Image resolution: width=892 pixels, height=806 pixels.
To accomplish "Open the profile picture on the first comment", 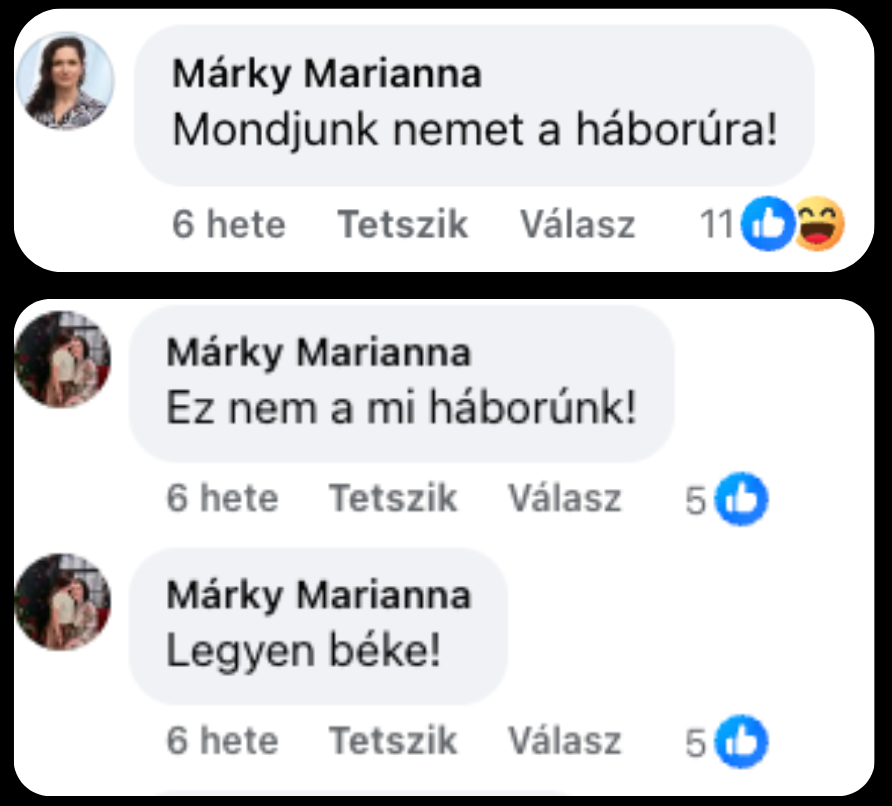I will coord(65,81).
